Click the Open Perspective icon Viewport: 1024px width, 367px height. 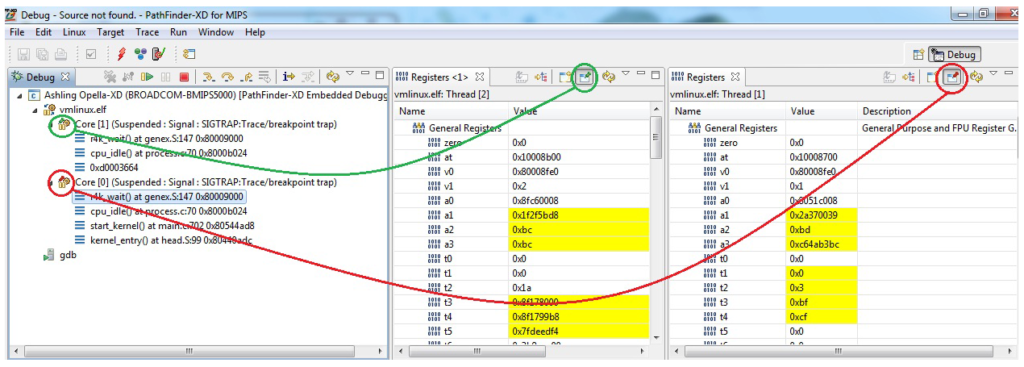click(x=918, y=55)
